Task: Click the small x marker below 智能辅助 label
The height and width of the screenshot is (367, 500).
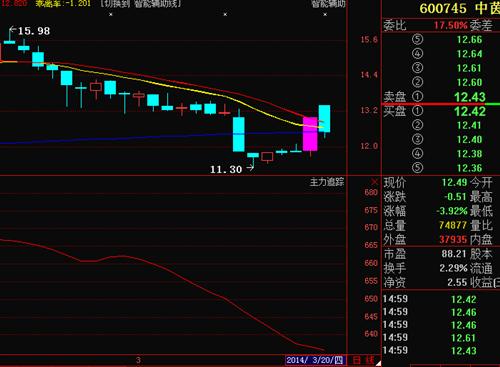Action: [x=325, y=14]
